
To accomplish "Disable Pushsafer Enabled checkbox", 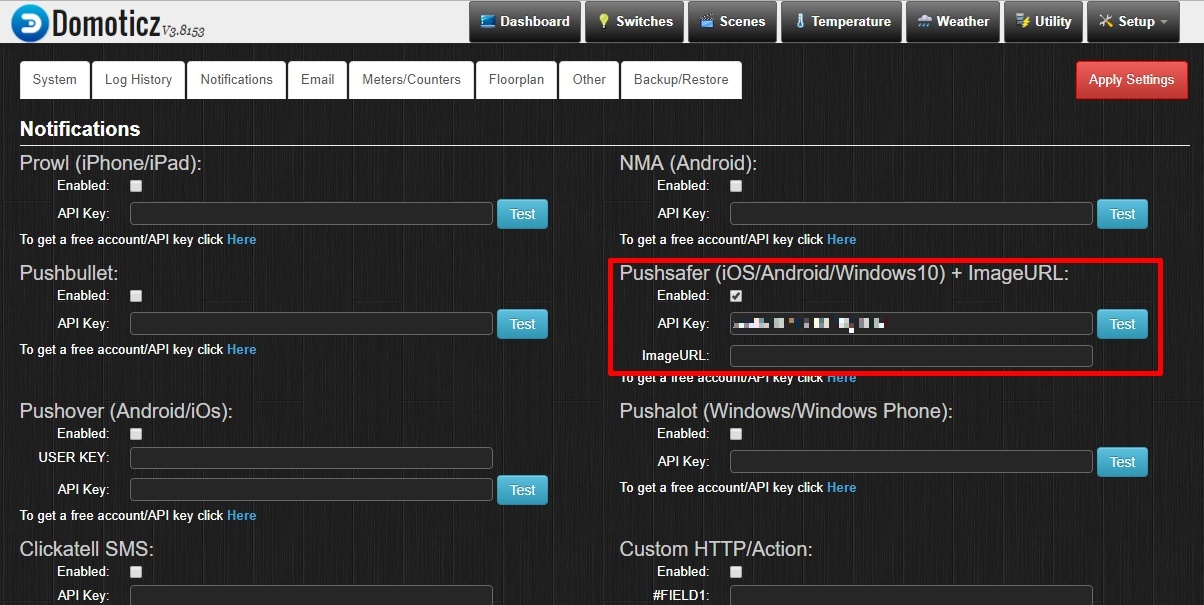I will 736,296.
